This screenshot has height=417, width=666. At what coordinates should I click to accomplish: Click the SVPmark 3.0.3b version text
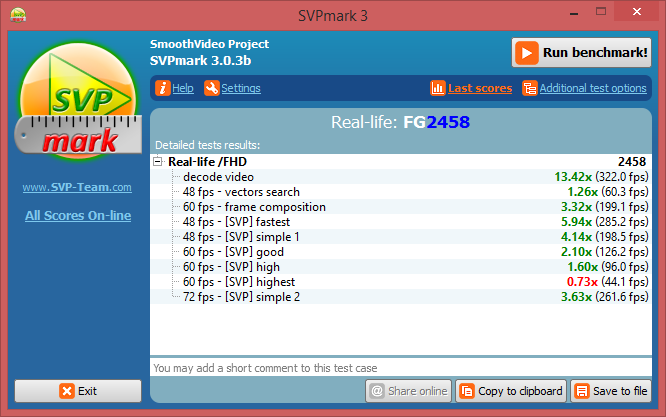pyautogui.click(x=200, y=61)
